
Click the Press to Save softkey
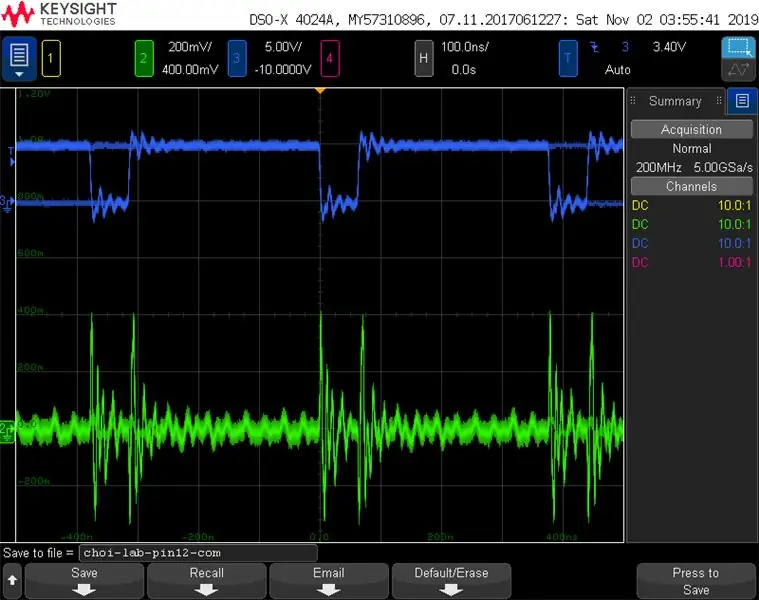point(696,581)
